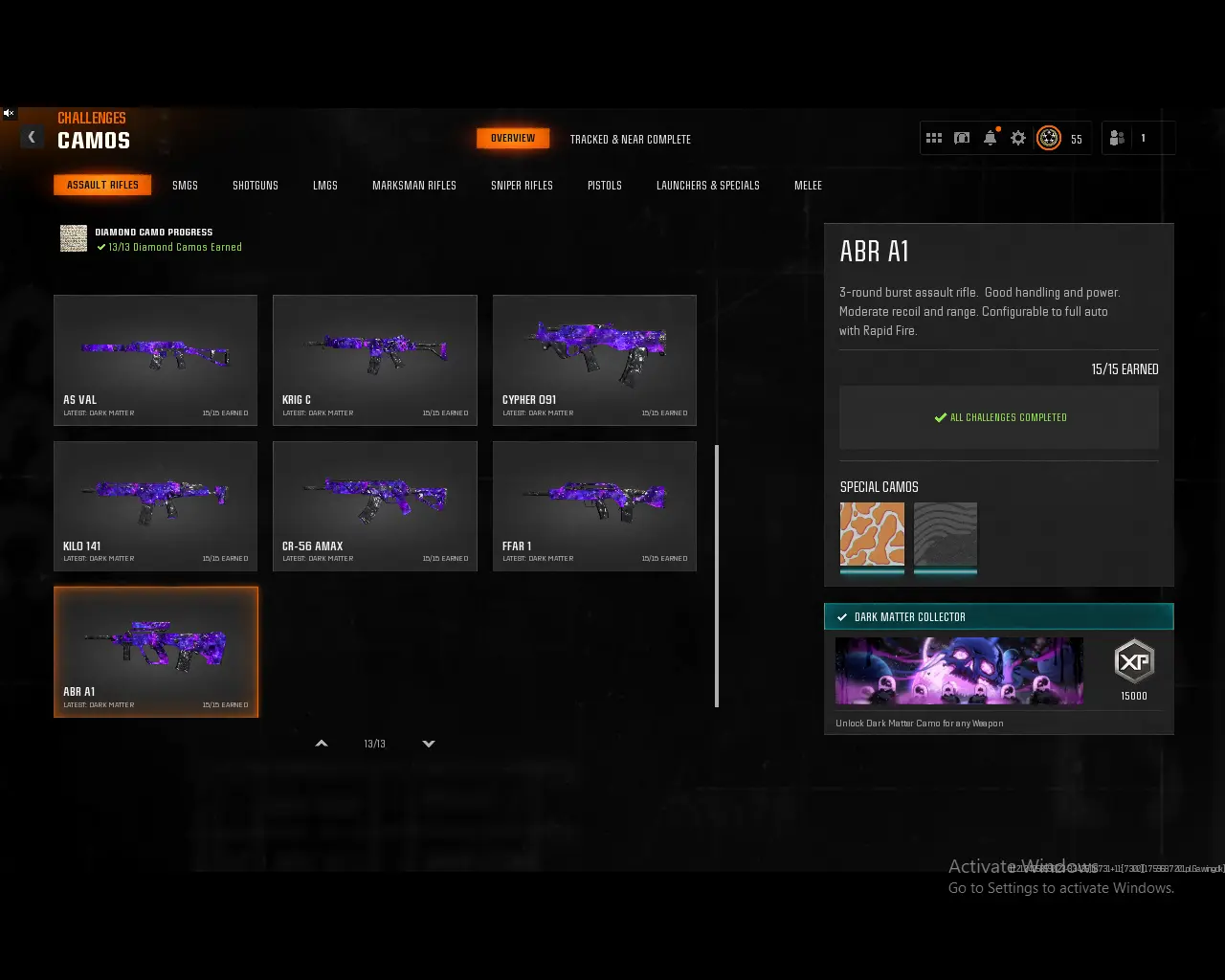Page down with the down chevron
This screenshot has height=980, width=1225.
(429, 744)
